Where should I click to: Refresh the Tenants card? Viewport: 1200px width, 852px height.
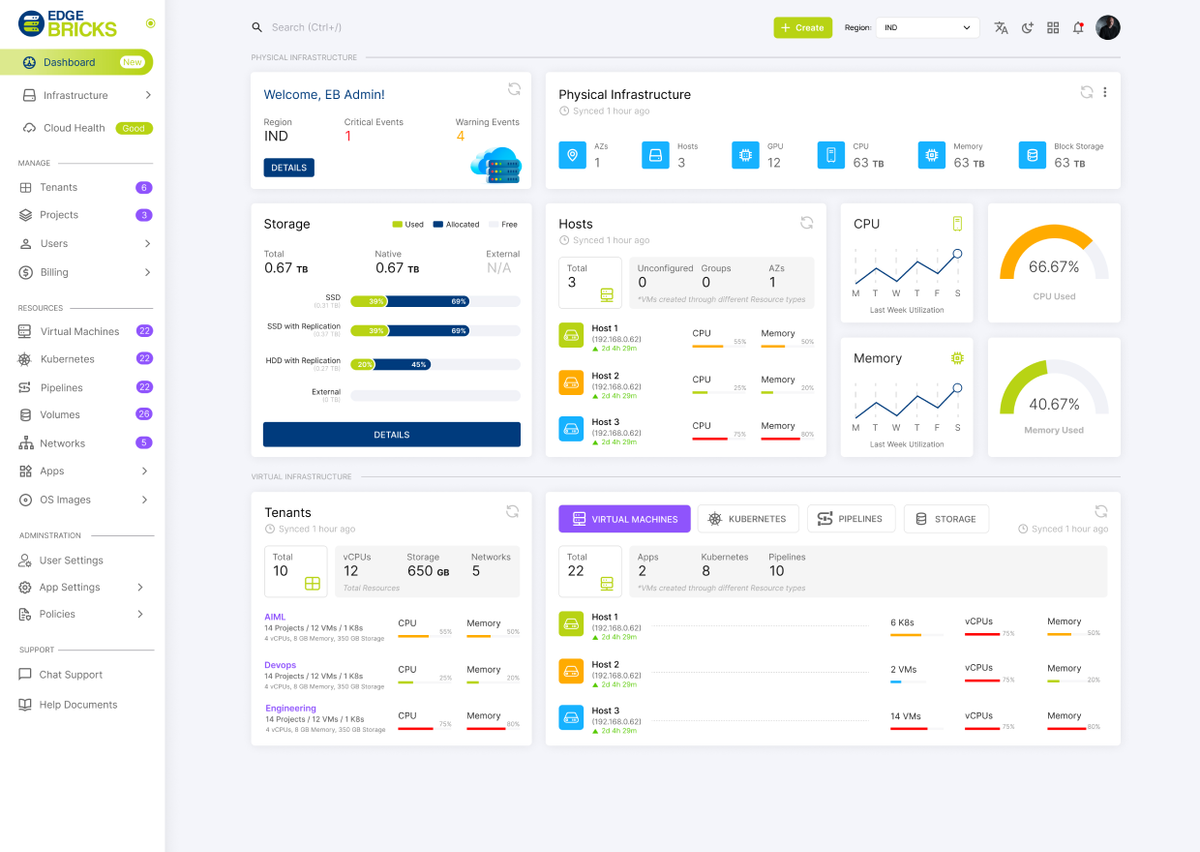tap(512, 511)
